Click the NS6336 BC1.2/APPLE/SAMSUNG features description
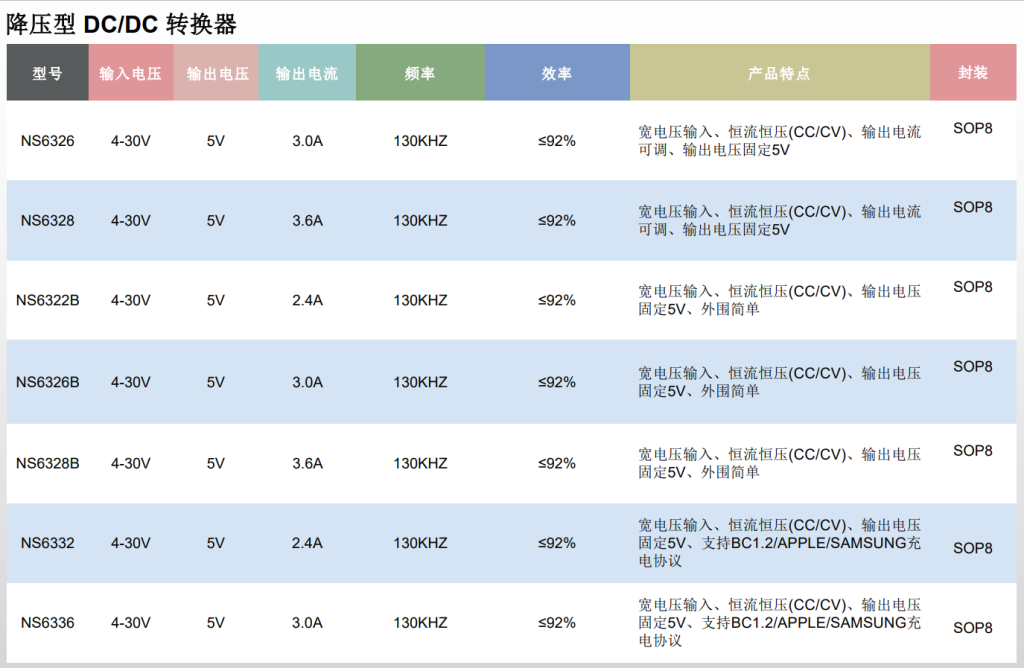Screen dimensions: 1024x668 tap(780, 623)
